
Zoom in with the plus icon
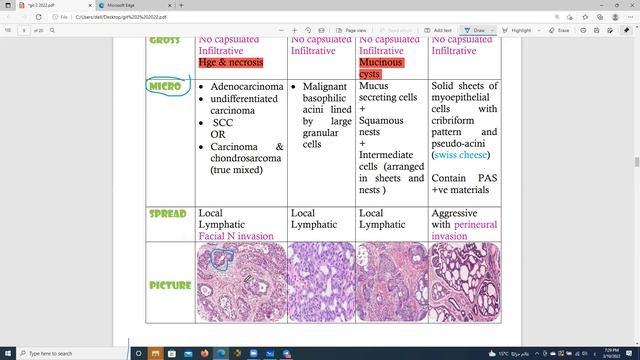294,30
